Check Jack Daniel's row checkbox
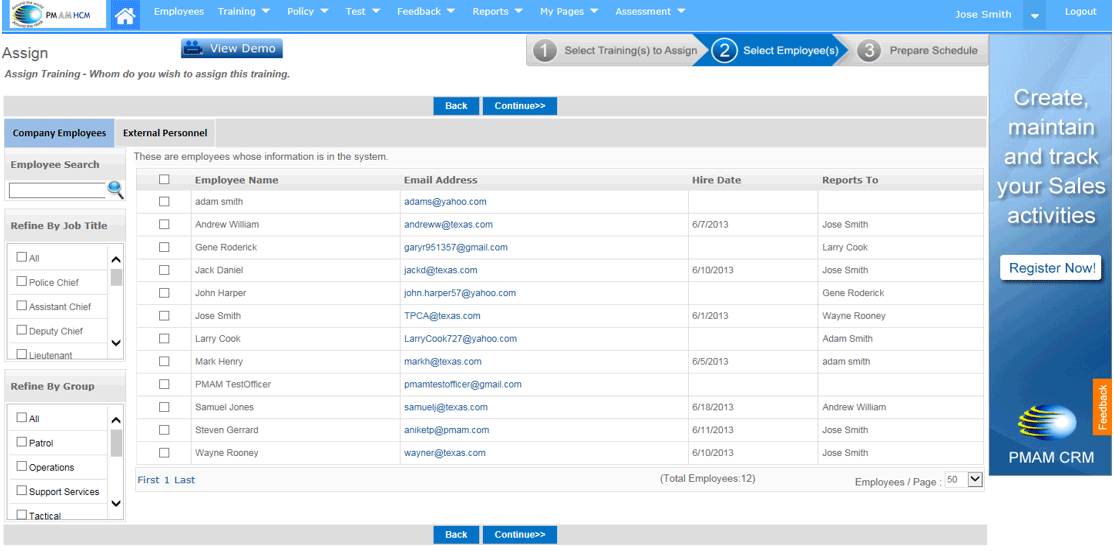Image resolution: width=1114 pixels, height=557 pixels. pyautogui.click(x=164, y=270)
